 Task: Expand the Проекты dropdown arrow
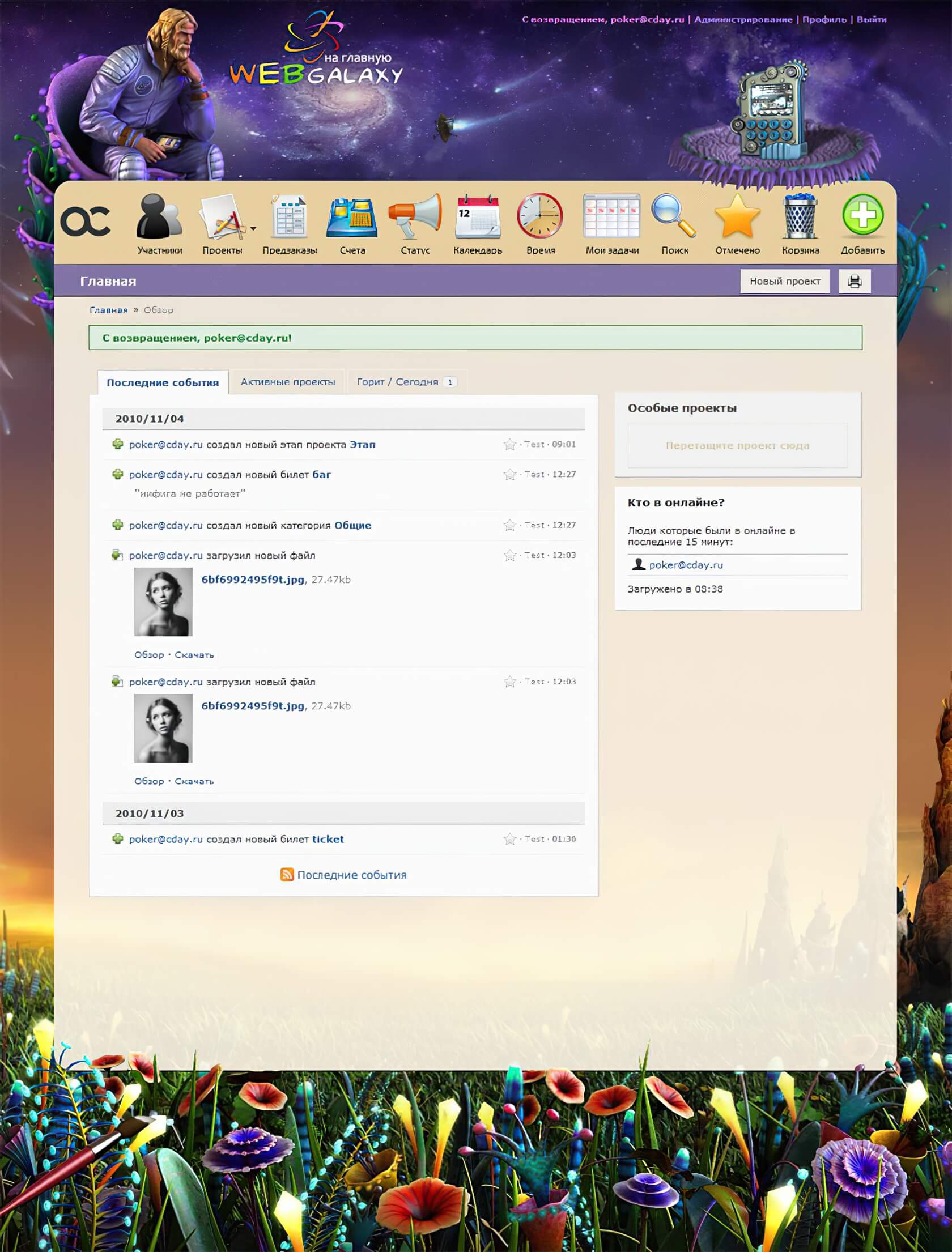253,229
